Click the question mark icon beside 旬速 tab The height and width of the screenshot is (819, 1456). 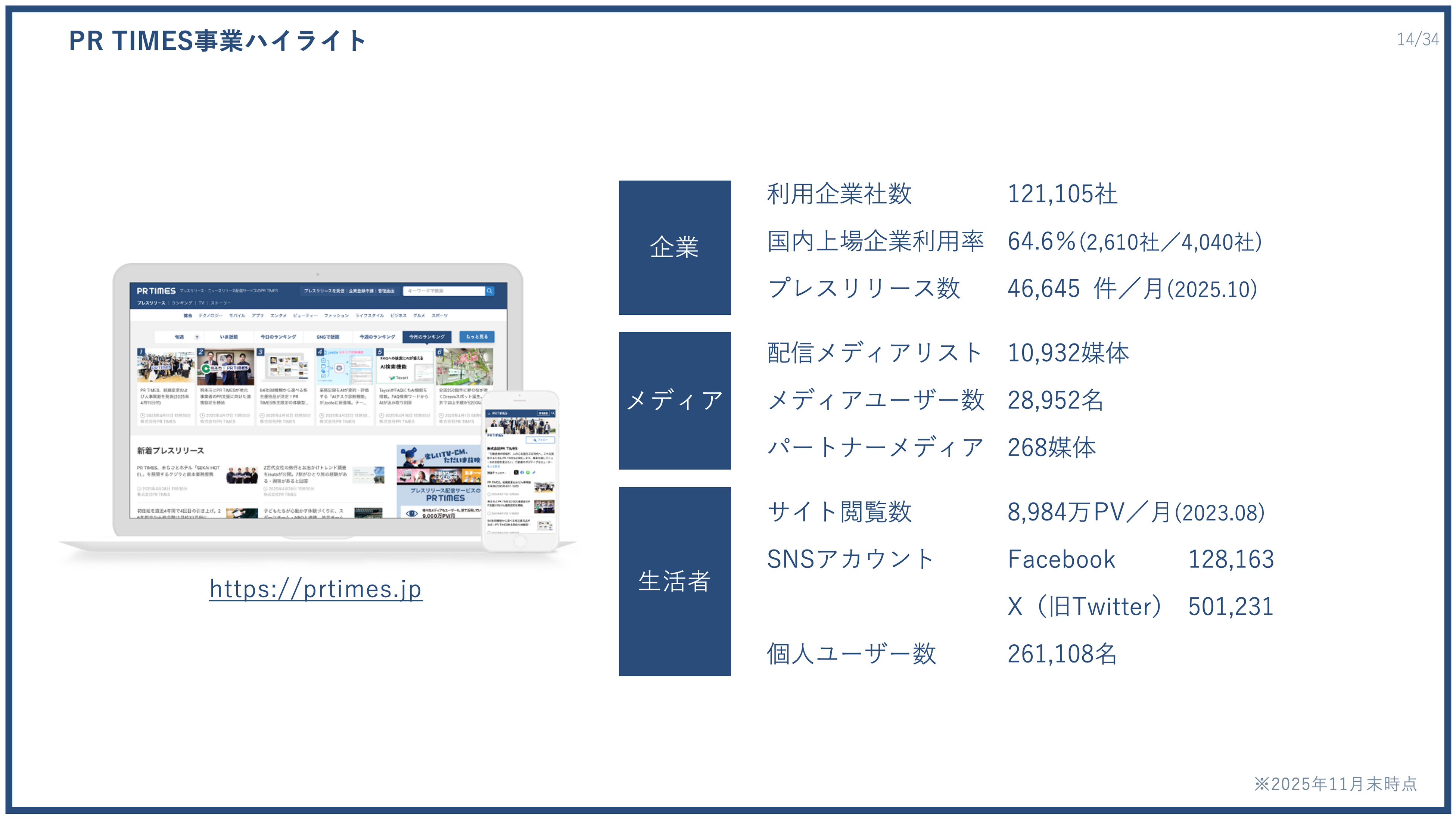[197, 337]
